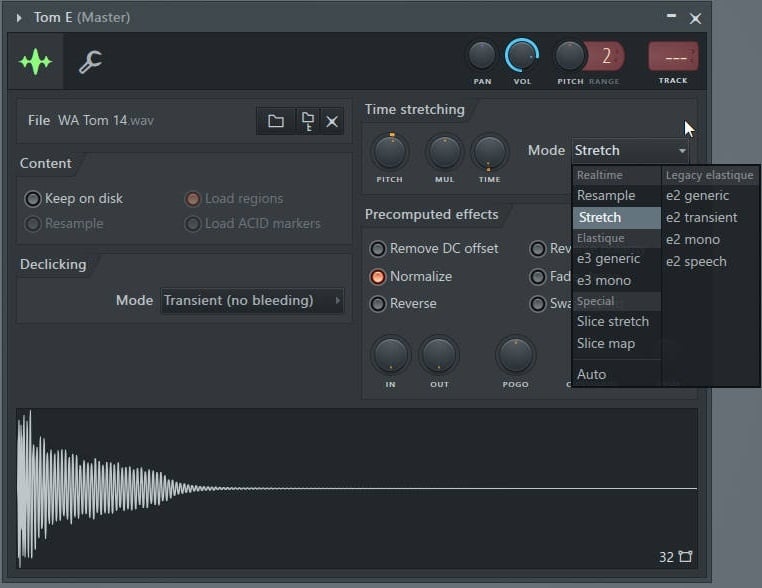Close the Tom E channel window
Image resolution: width=762 pixels, height=588 pixels.
click(695, 18)
